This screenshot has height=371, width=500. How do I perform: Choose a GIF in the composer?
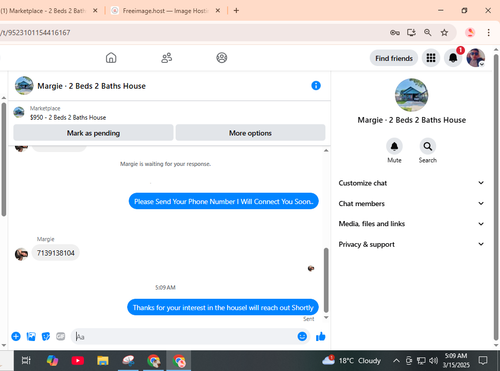(60, 337)
